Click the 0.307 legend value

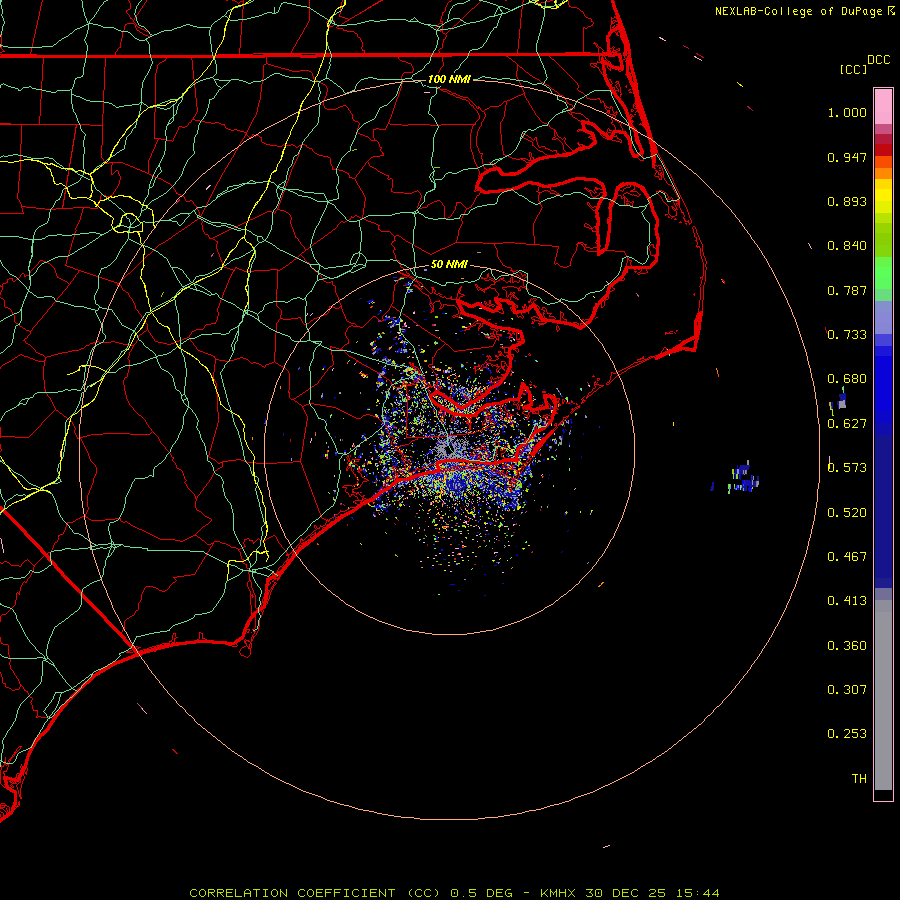[x=847, y=690]
